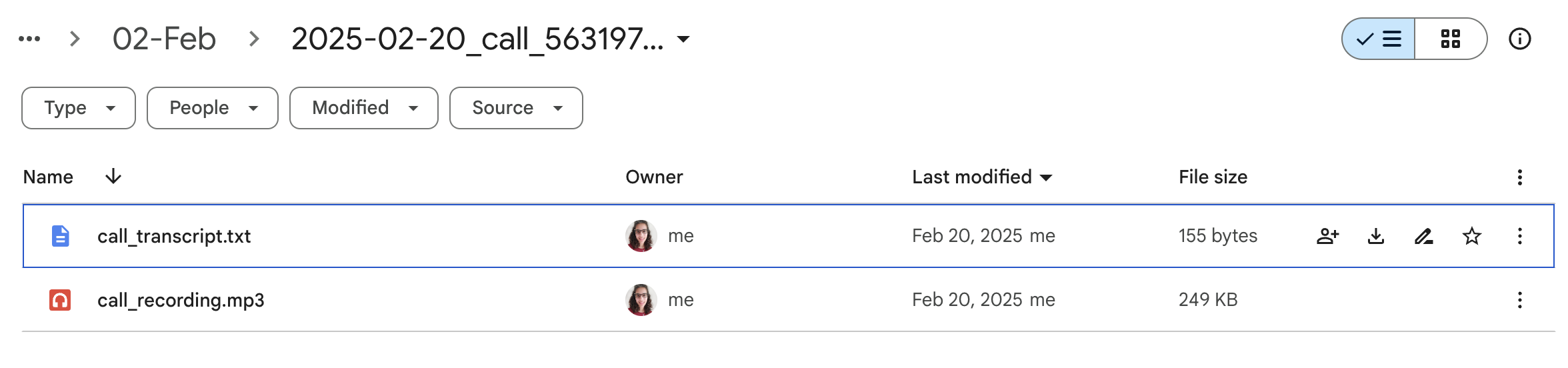Rename call_transcript.txt with pencil icon

(x=1423, y=236)
